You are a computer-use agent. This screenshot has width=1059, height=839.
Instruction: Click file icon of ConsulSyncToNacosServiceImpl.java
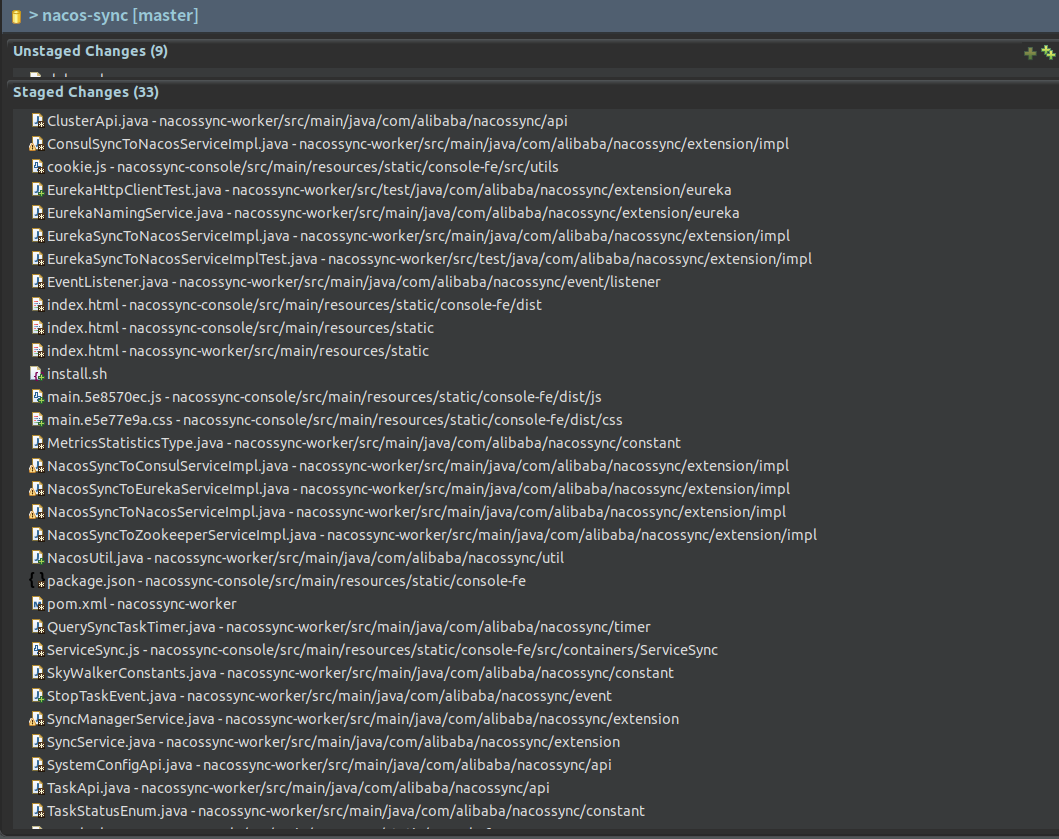click(36, 144)
